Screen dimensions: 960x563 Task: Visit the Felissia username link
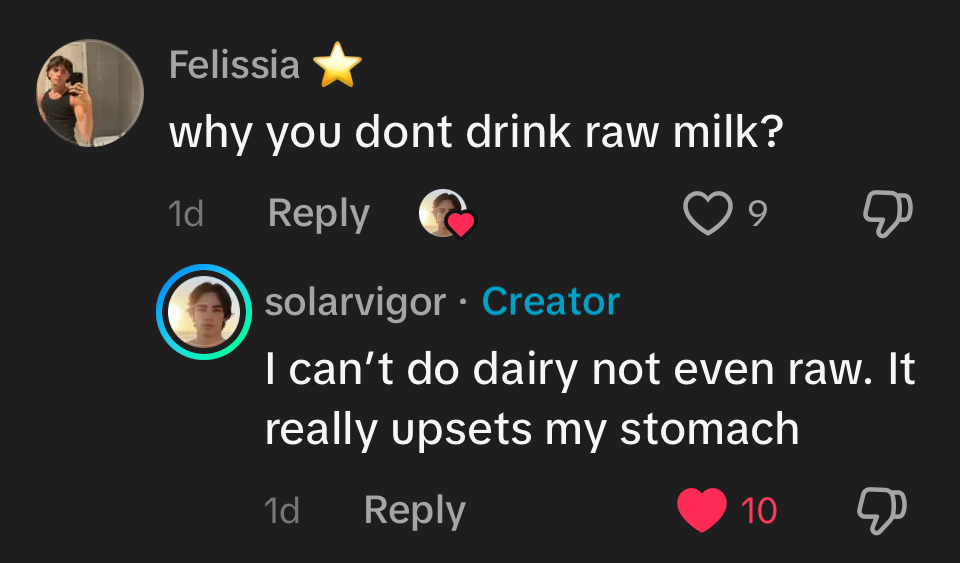[x=234, y=66]
